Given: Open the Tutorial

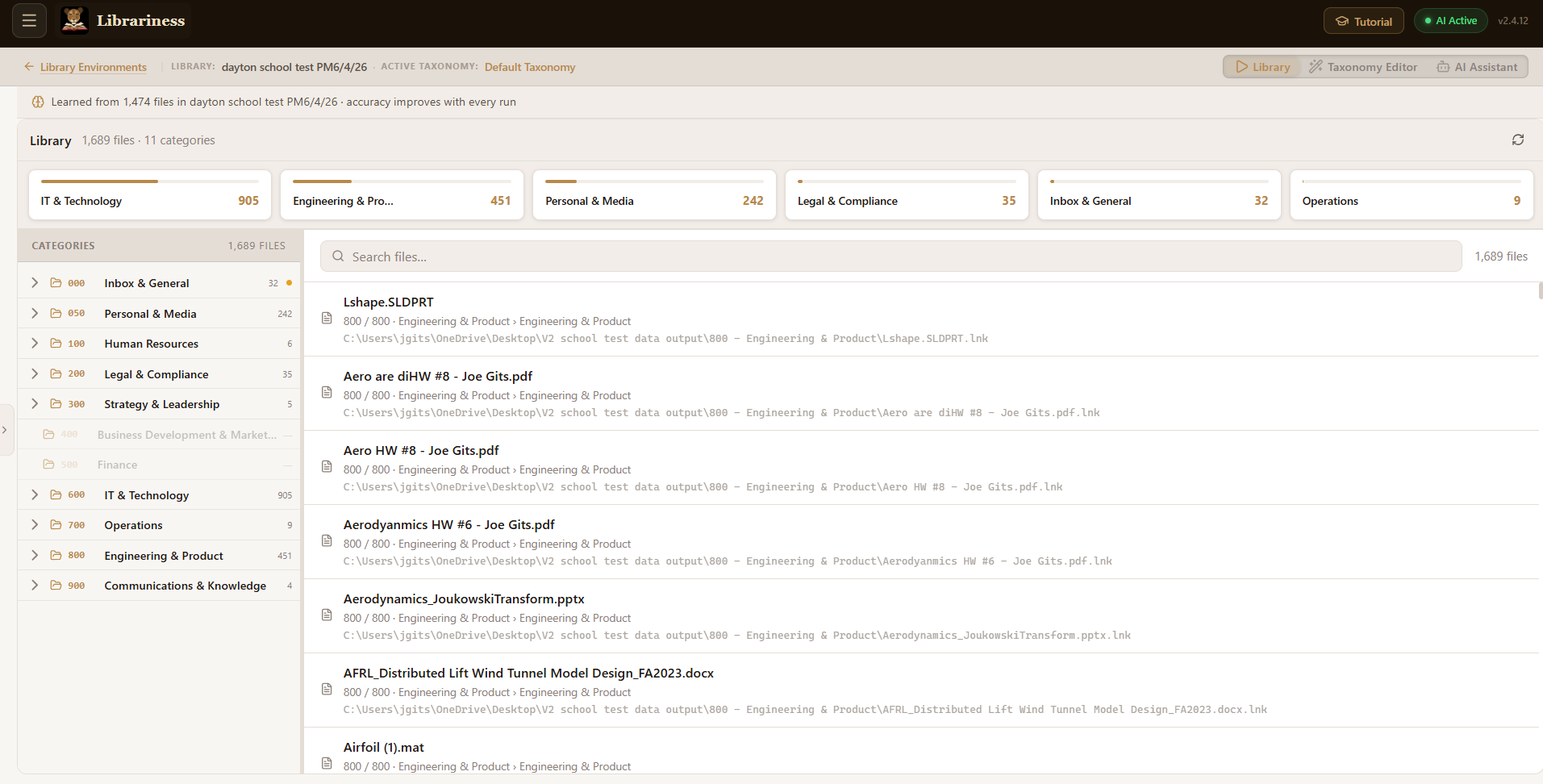Looking at the screenshot, I should click(1363, 21).
